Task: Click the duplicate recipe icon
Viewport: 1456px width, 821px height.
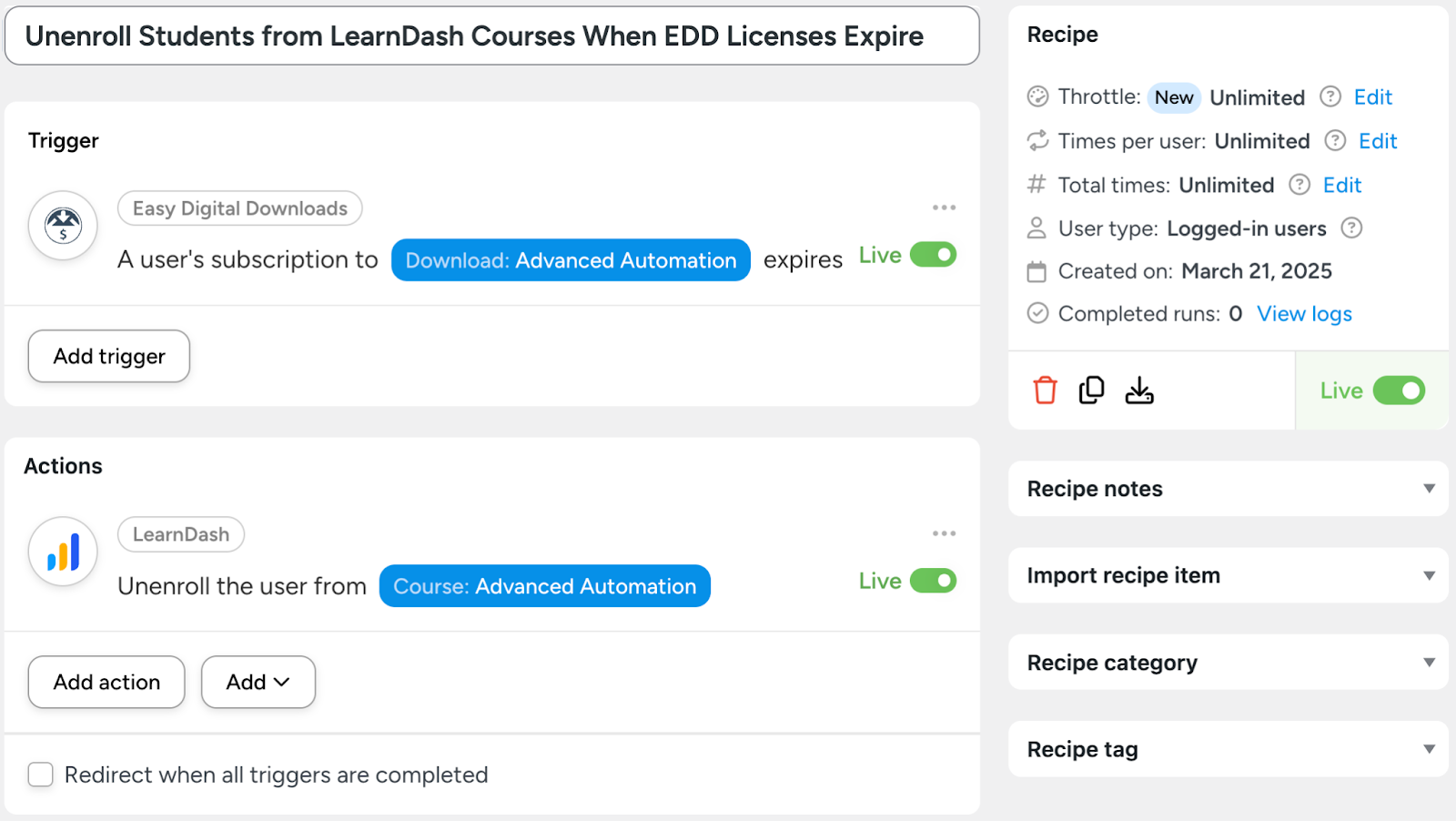Action: (x=1091, y=390)
